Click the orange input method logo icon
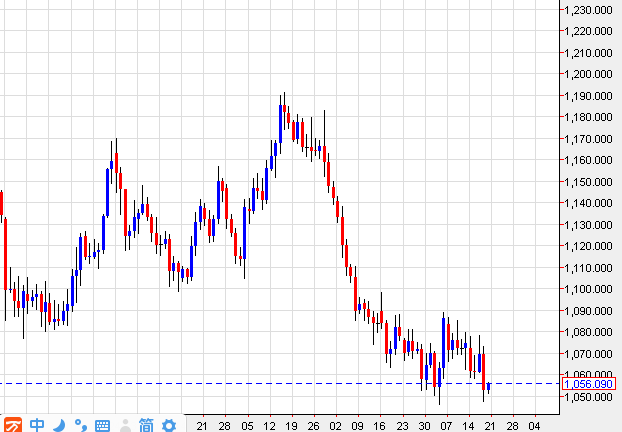622x432 pixels. (x=12, y=425)
